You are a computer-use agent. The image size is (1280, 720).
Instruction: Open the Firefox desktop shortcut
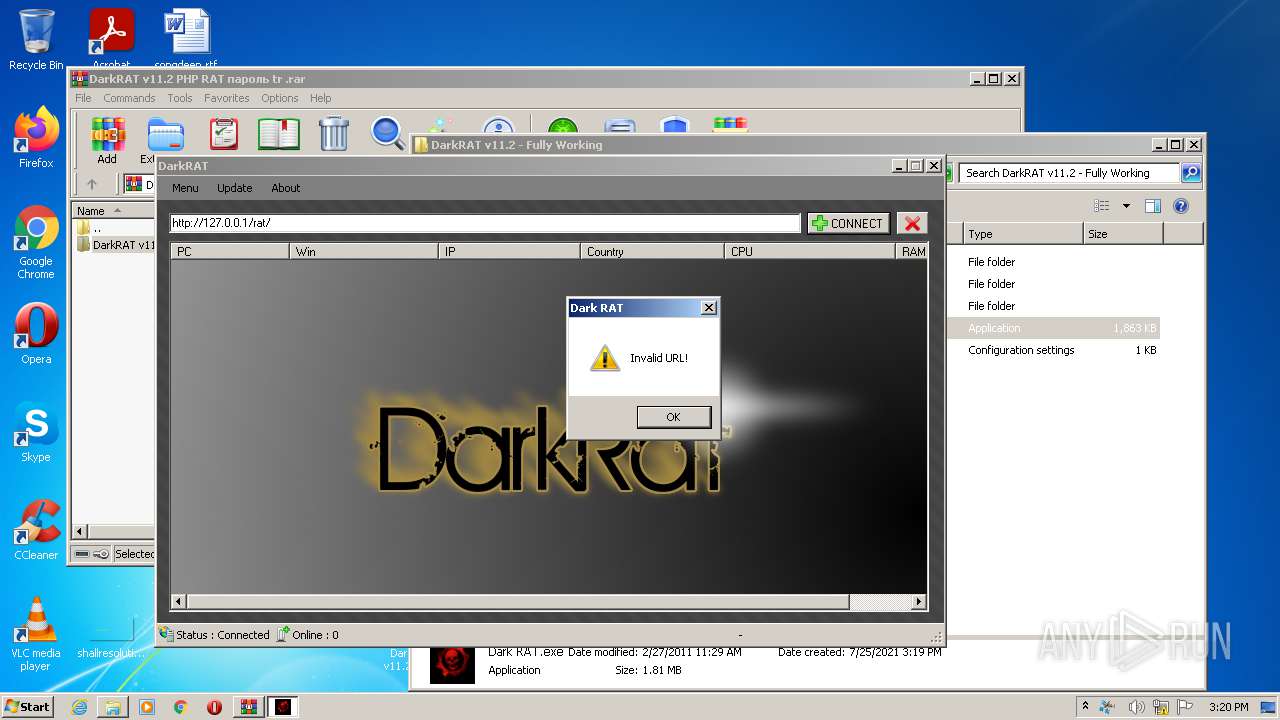(36, 138)
